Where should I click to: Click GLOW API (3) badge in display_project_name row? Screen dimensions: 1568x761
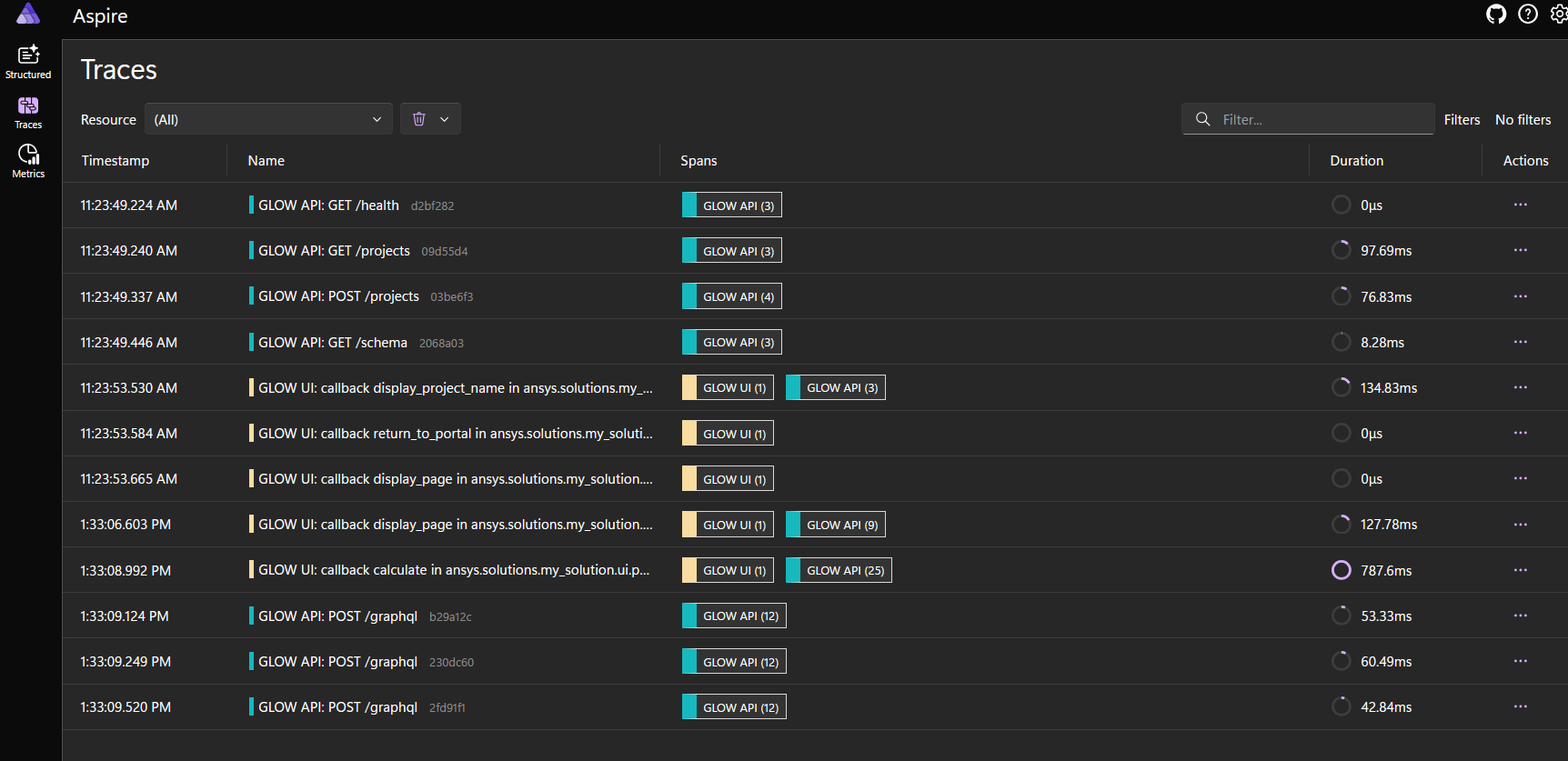pyautogui.click(x=836, y=387)
